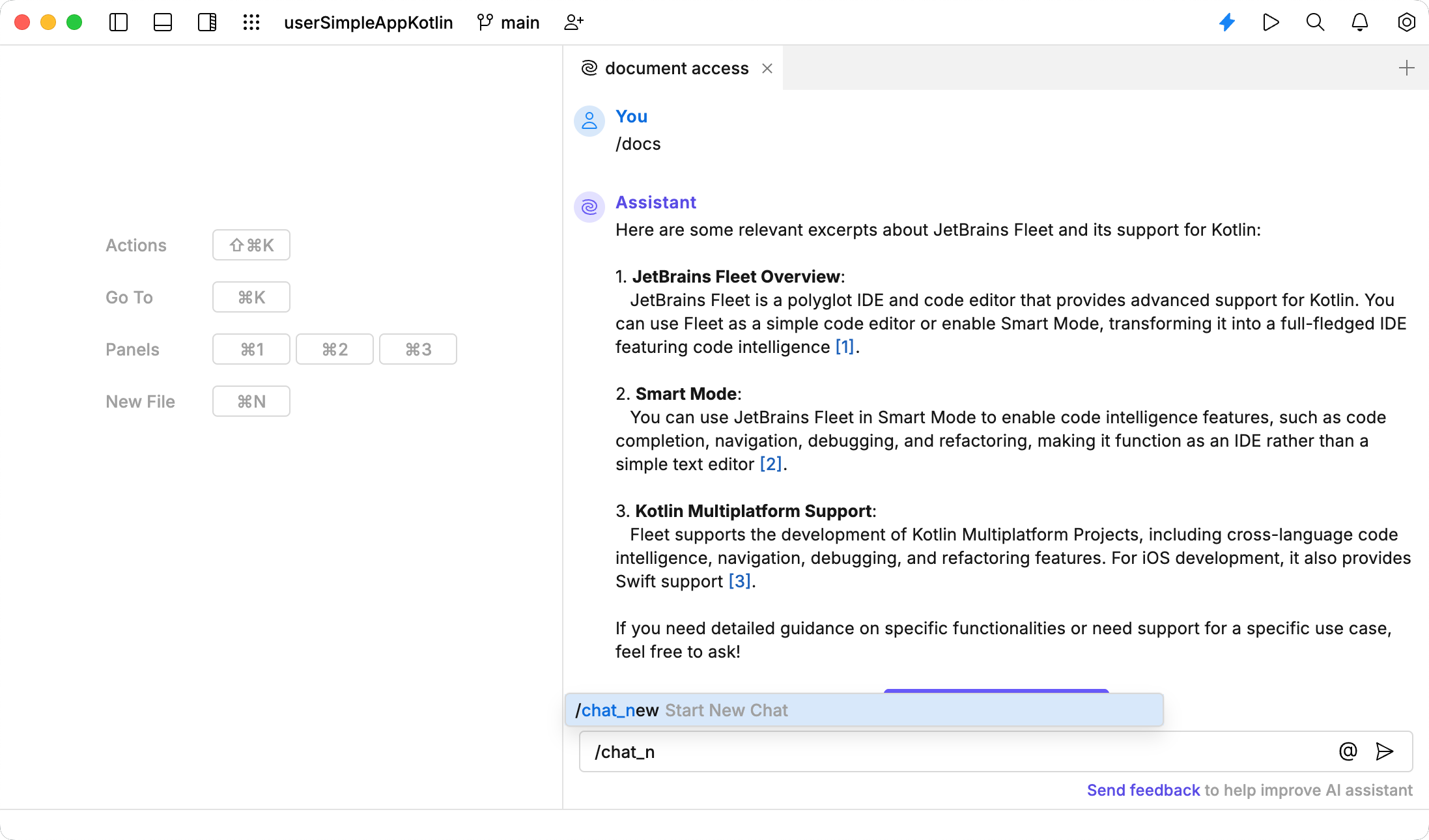This screenshot has height=840, width=1429.
Task: Click the You user avatar
Action: point(589,121)
